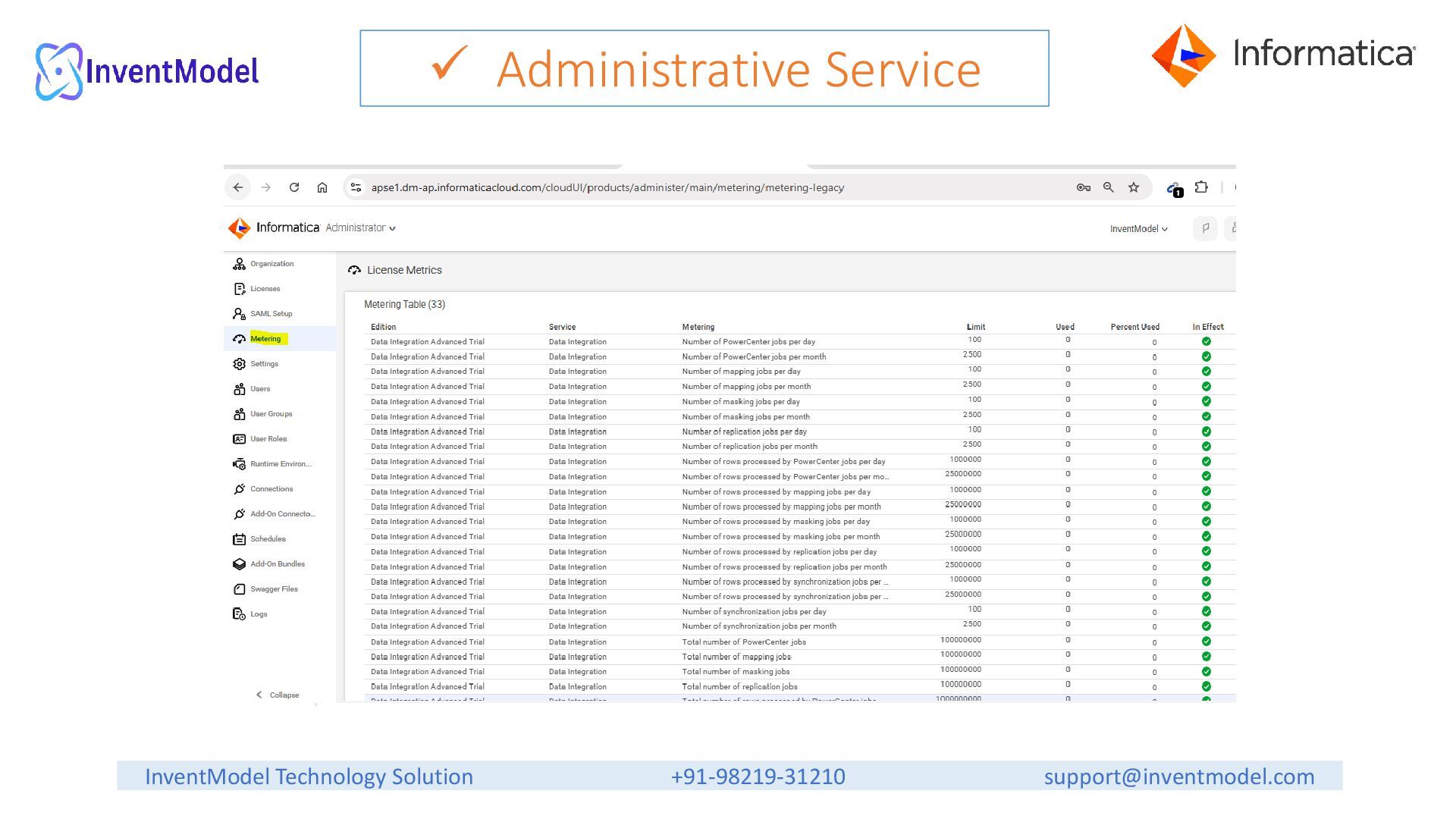
Task: Click the License Metrics gauge icon
Action: (x=354, y=270)
